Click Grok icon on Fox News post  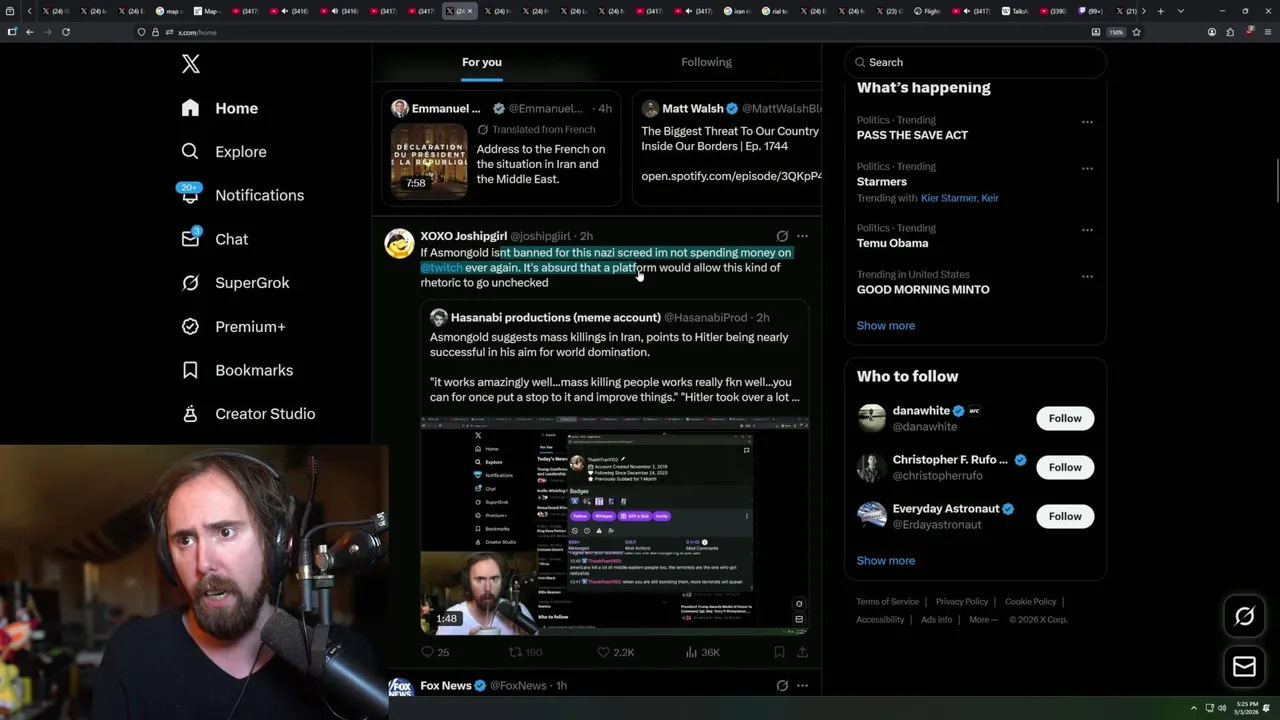tap(782, 686)
